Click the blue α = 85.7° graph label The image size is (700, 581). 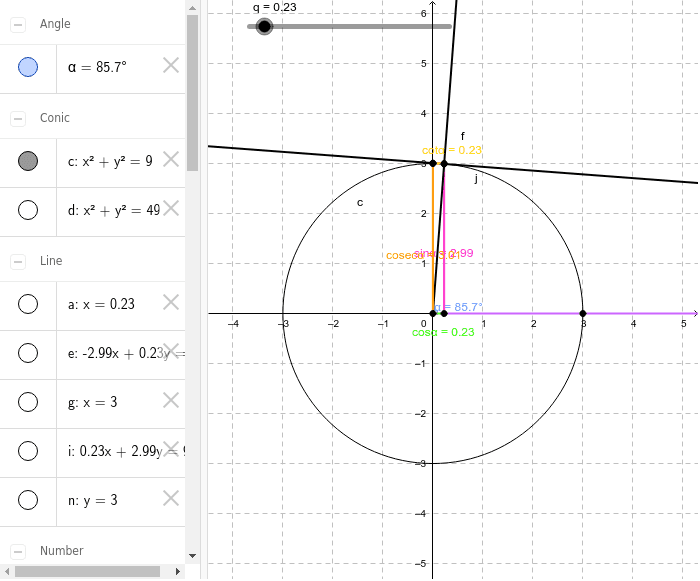[x=458, y=307]
